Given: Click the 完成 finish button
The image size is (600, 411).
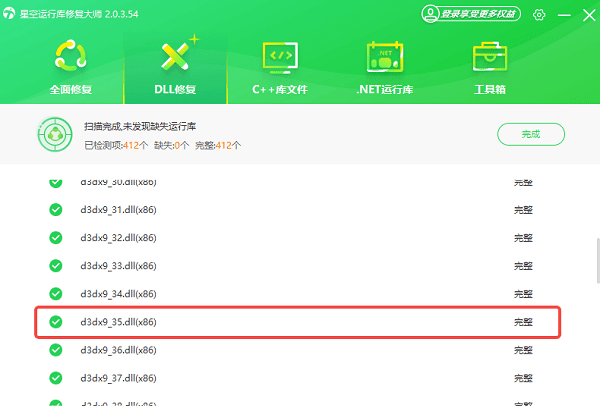Looking at the screenshot, I should 530,134.
